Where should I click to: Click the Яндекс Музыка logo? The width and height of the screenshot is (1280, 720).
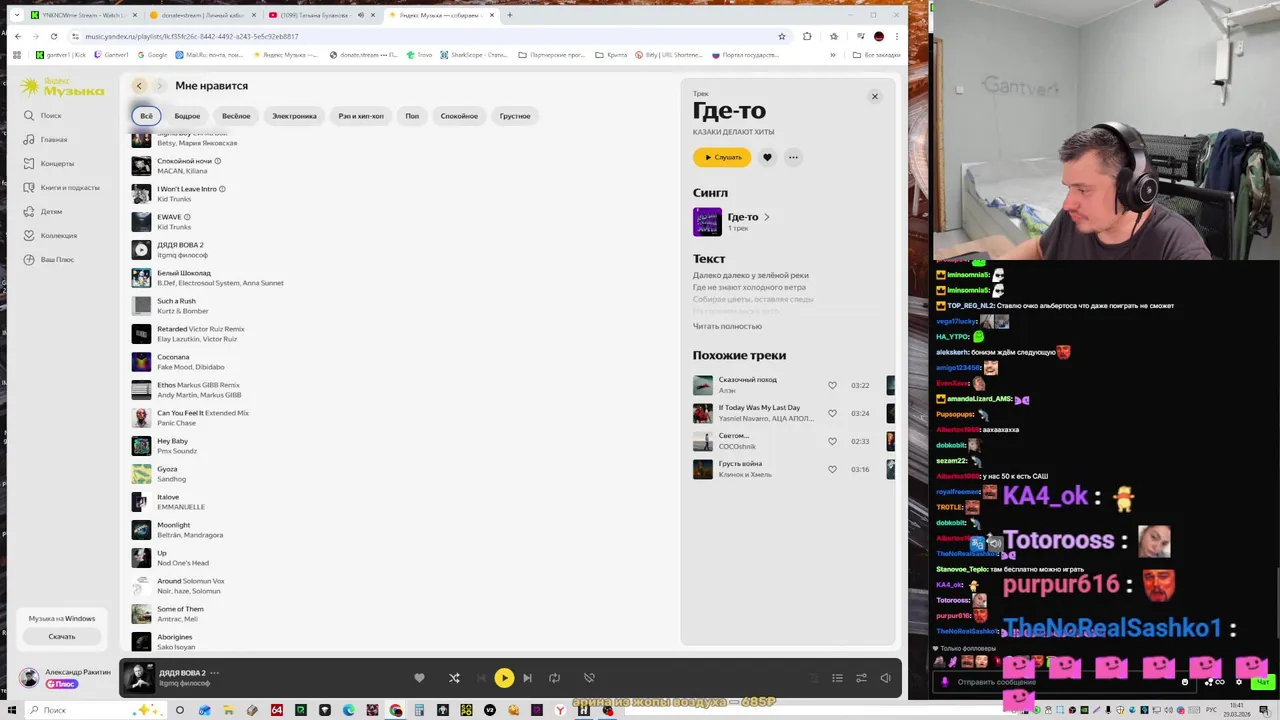(62, 88)
